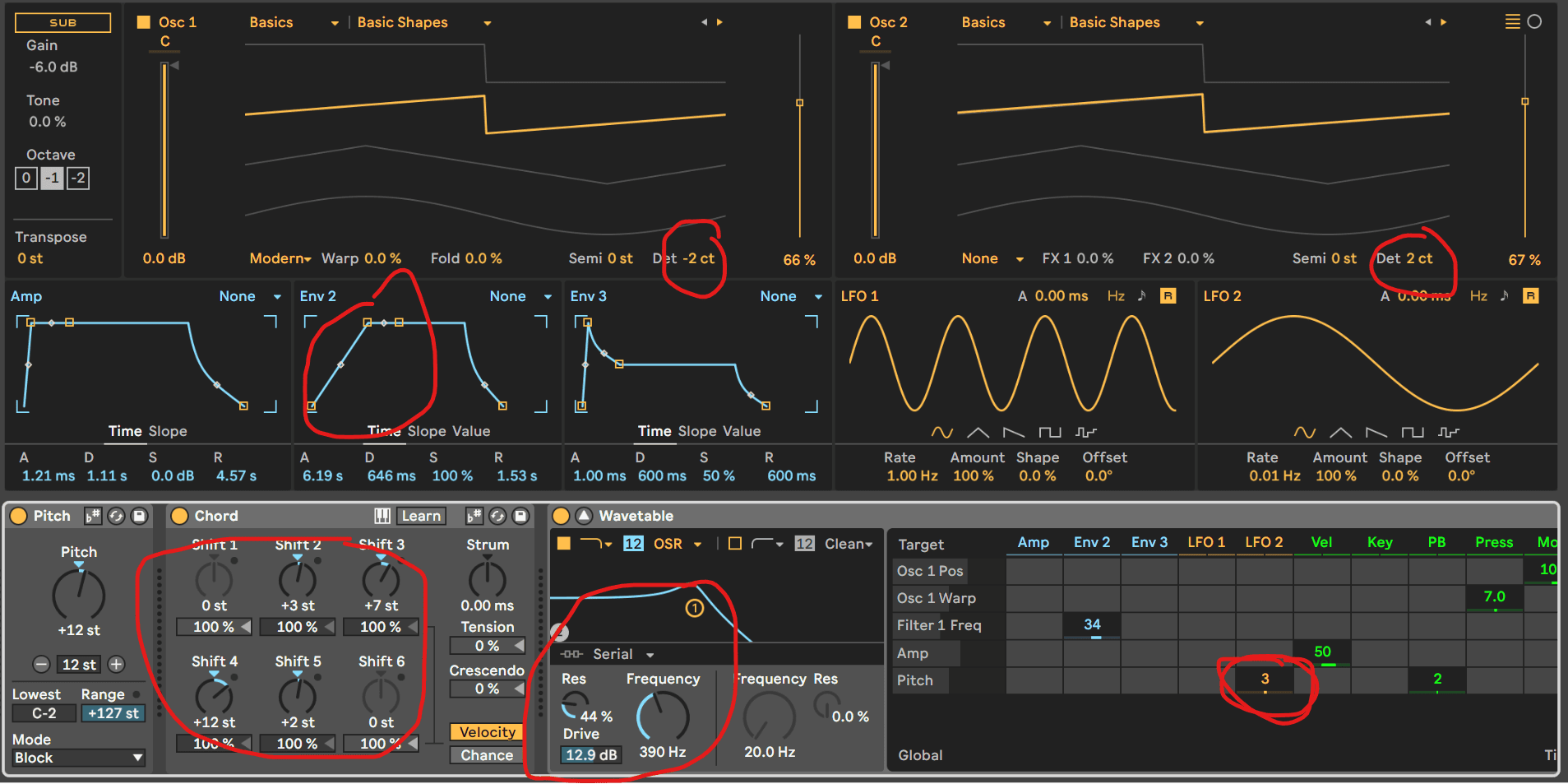Screen dimensions: 1568x784
Task: Click the note icon to sync LFO 1
Action: pyautogui.click(x=1143, y=295)
